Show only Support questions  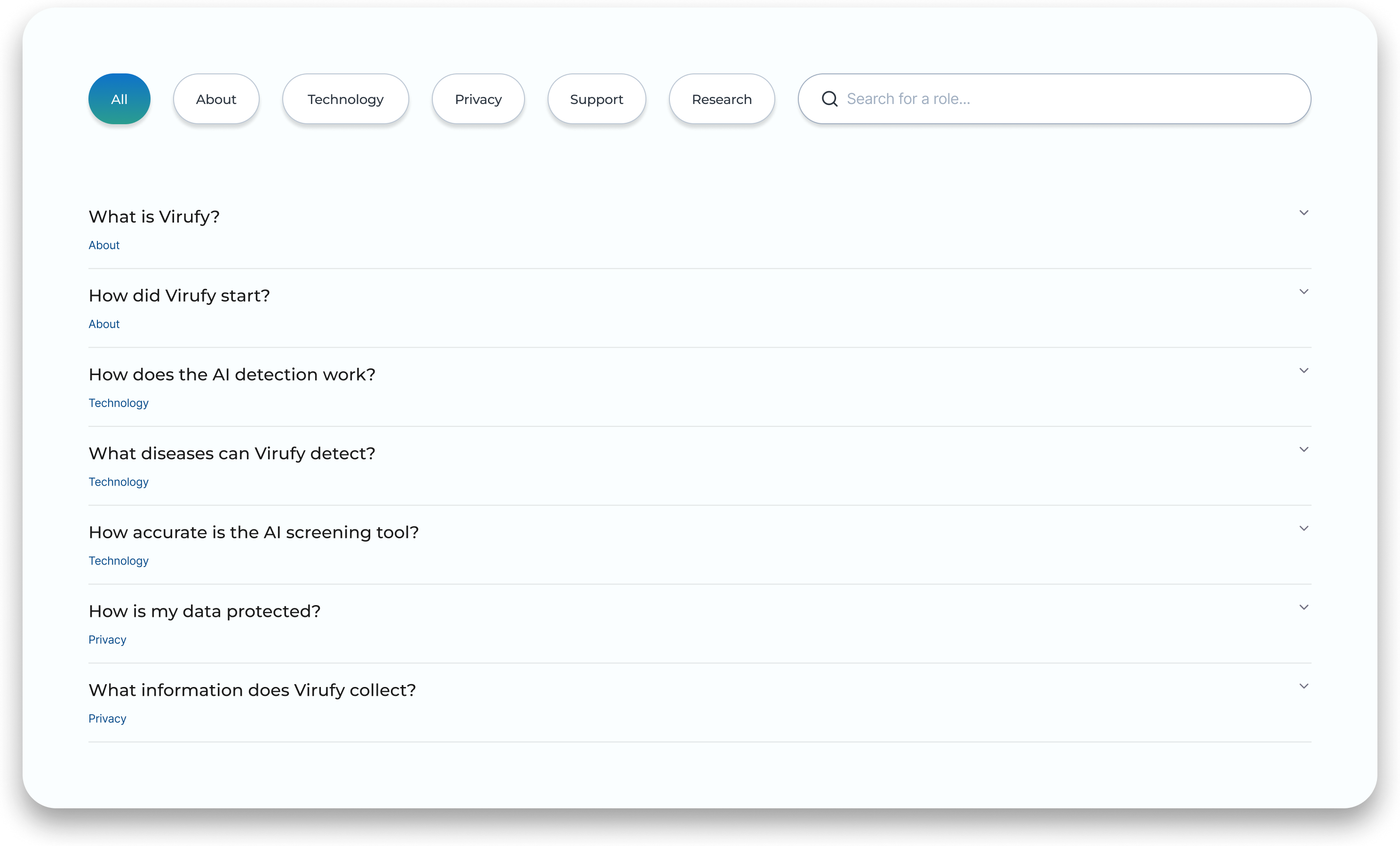point(596,99)
